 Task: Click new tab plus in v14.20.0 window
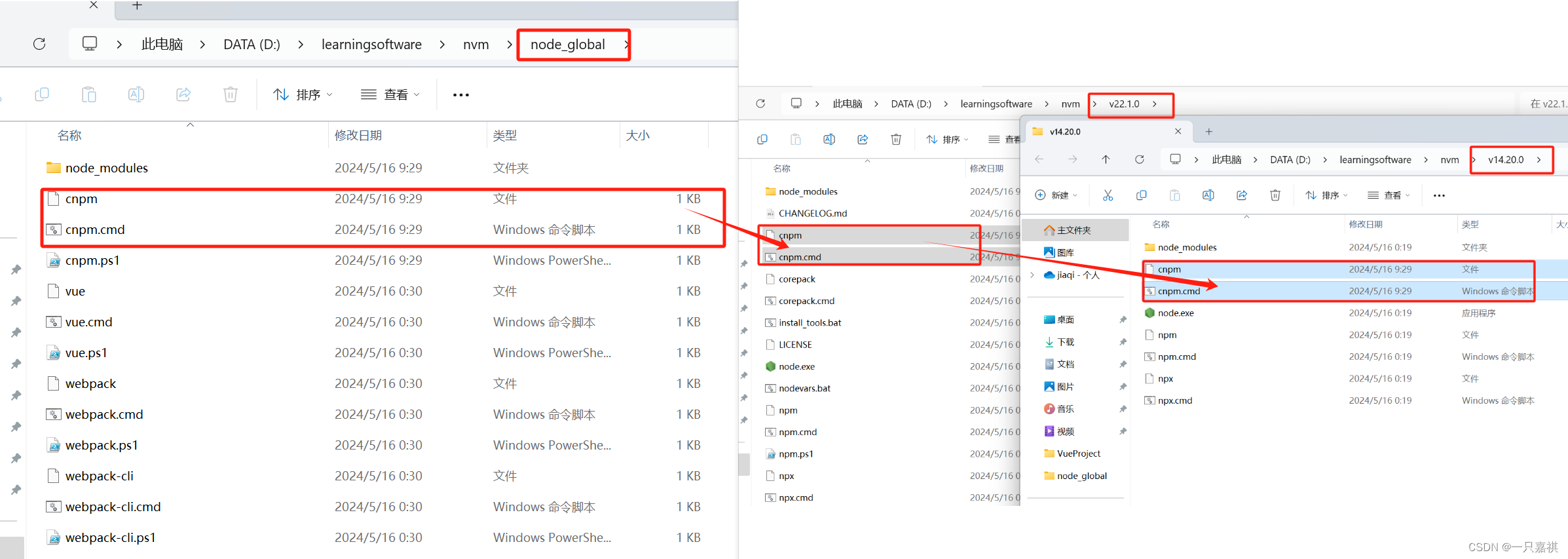(1209, 131)
